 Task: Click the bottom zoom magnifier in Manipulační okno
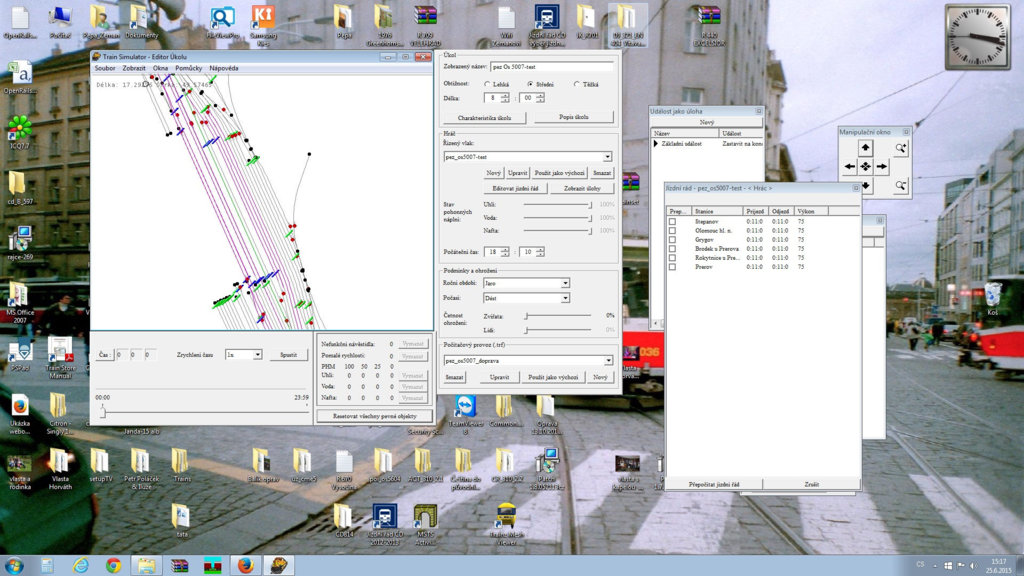(901, 186)
